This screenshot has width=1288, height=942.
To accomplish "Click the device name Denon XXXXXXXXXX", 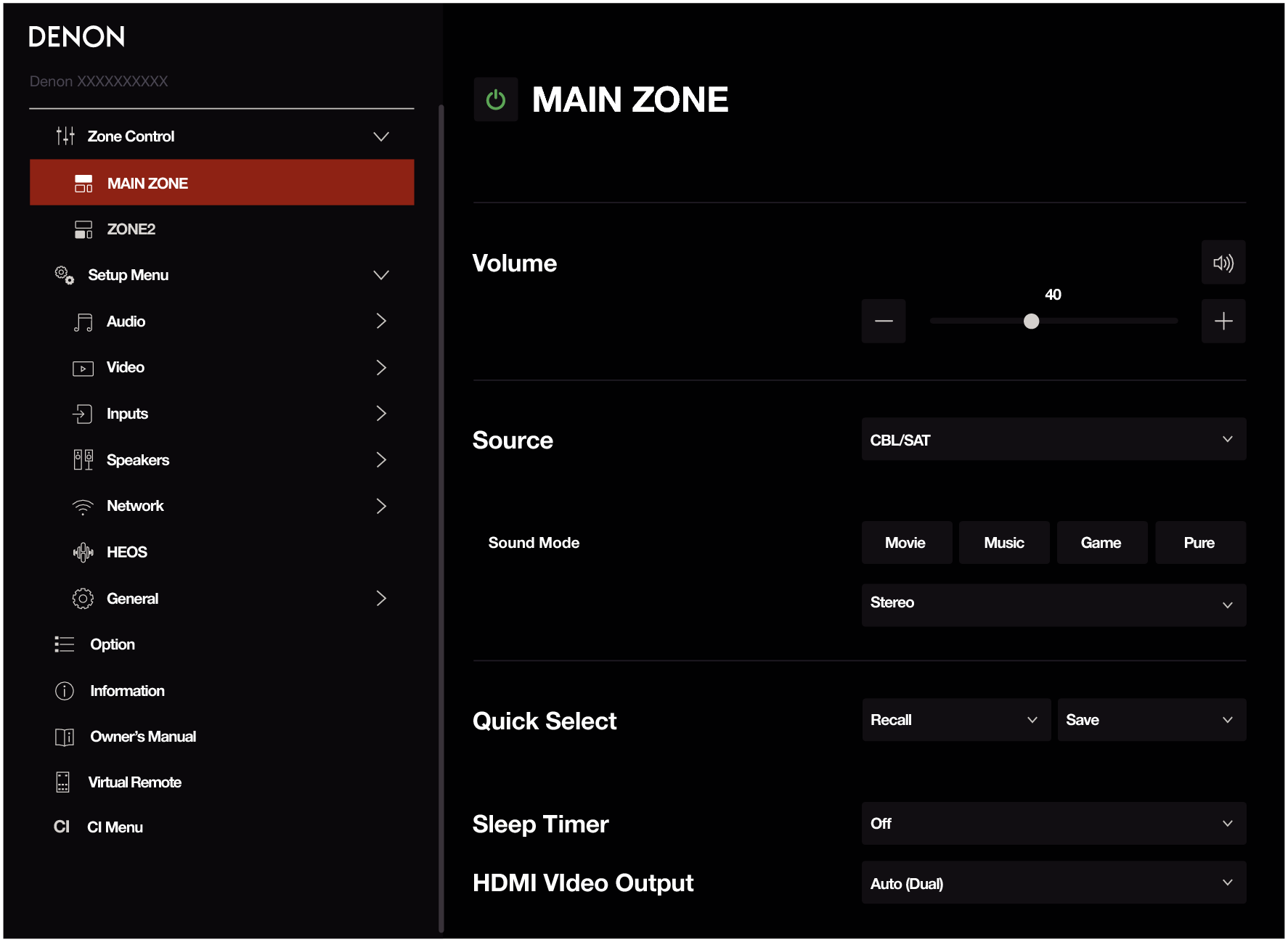I will point(99,81).
